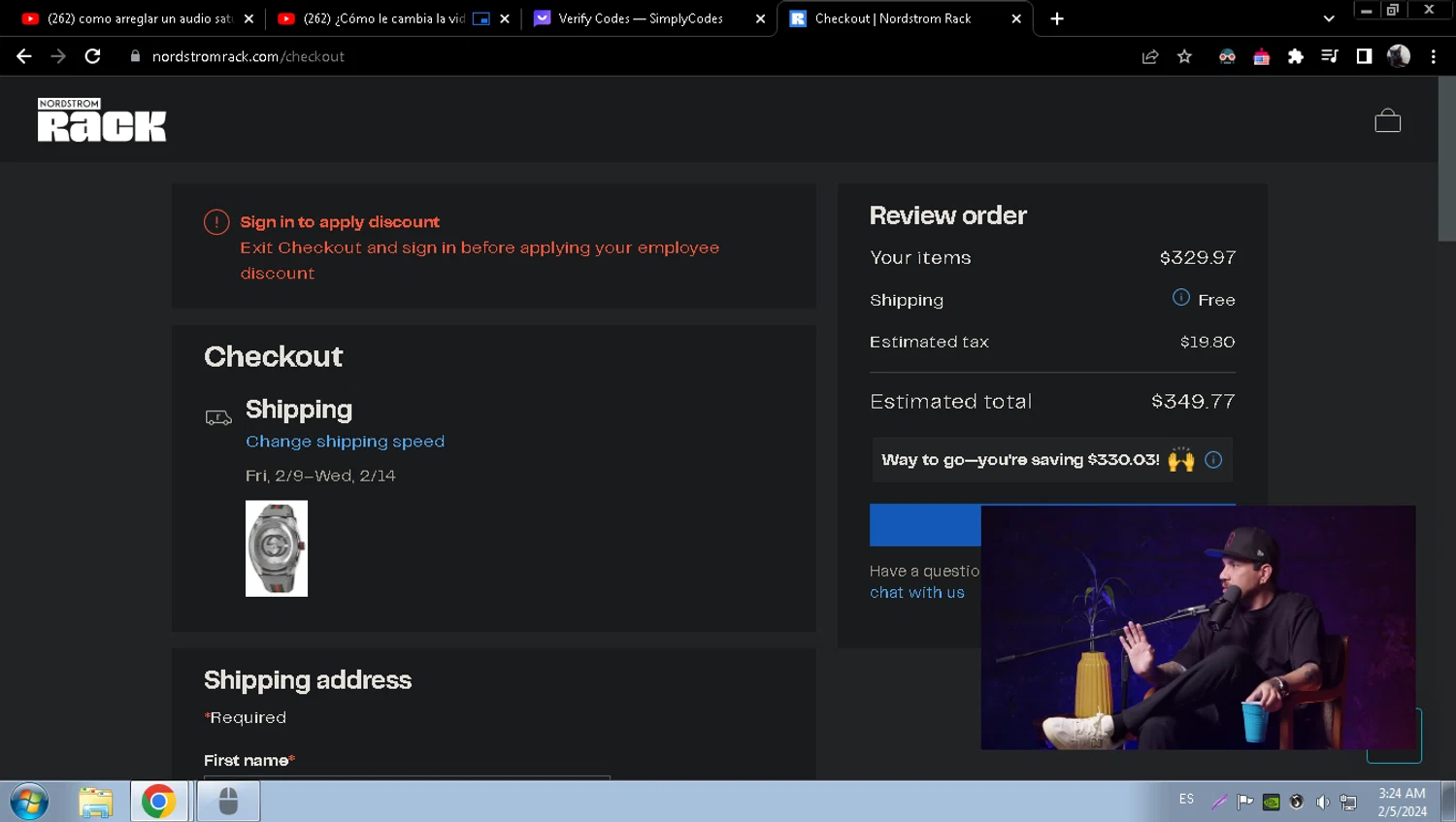Viewport: 1456px width, 822px height.
Task: Open Windows Explorer from the taskbar
Action: 95,802
